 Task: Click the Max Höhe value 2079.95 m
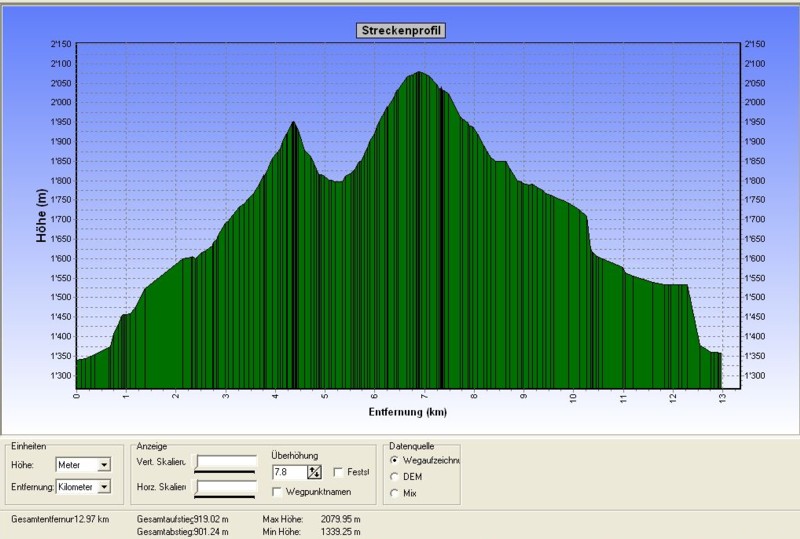point(340,519)
